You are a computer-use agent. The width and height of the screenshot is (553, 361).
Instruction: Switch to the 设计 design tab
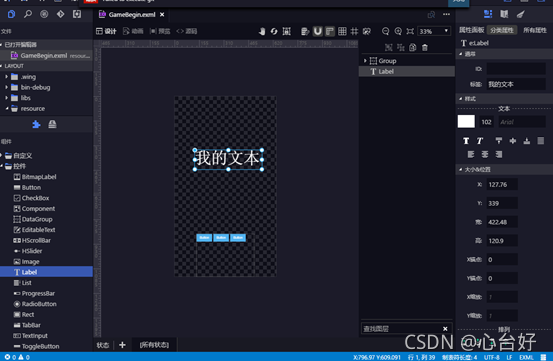[106, 31]
